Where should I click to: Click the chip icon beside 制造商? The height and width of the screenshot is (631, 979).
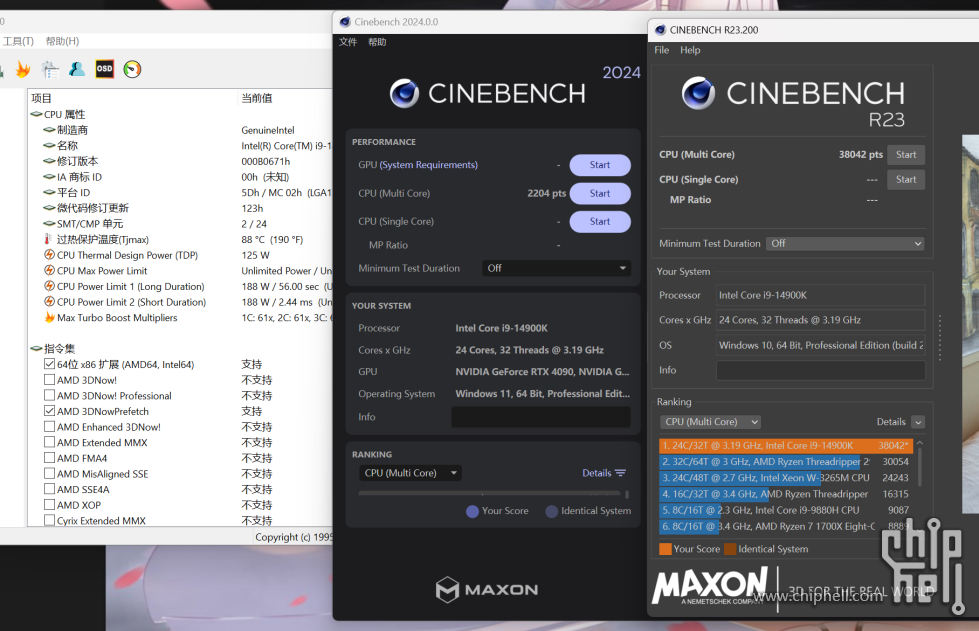coord(49,130)
